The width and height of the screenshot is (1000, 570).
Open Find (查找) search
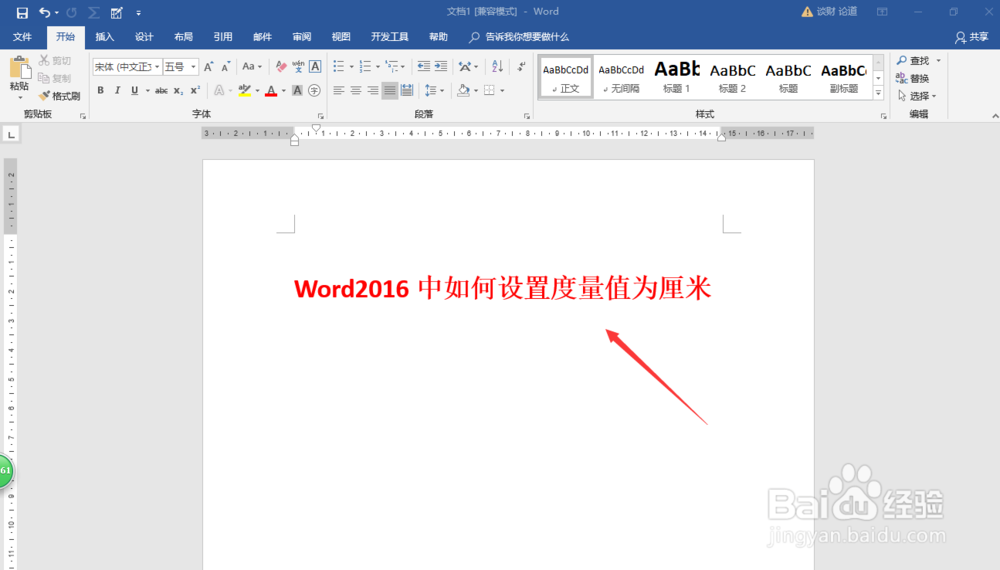point(913,61)
